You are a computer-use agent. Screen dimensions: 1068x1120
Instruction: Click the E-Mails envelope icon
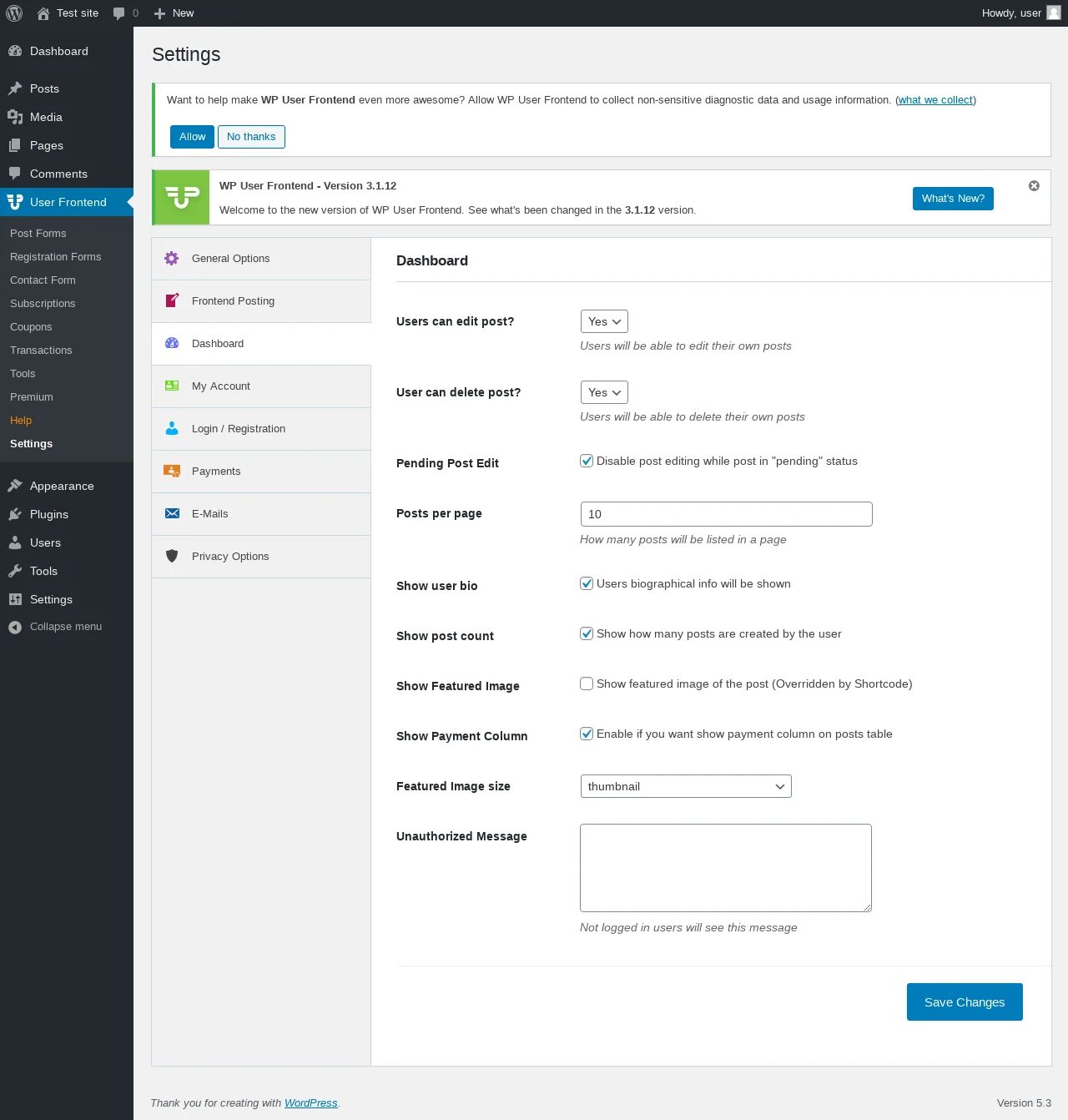click(x=172, y=513)
